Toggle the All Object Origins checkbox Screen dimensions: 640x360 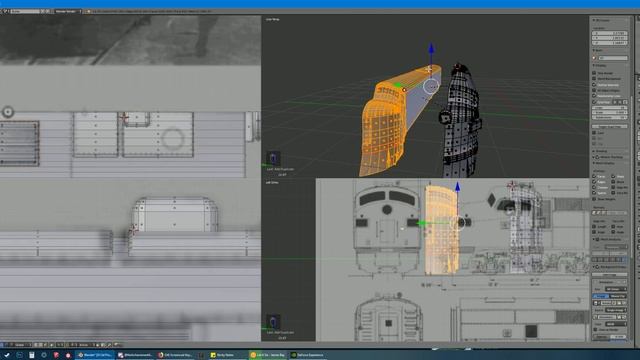(x=595, y=91)
